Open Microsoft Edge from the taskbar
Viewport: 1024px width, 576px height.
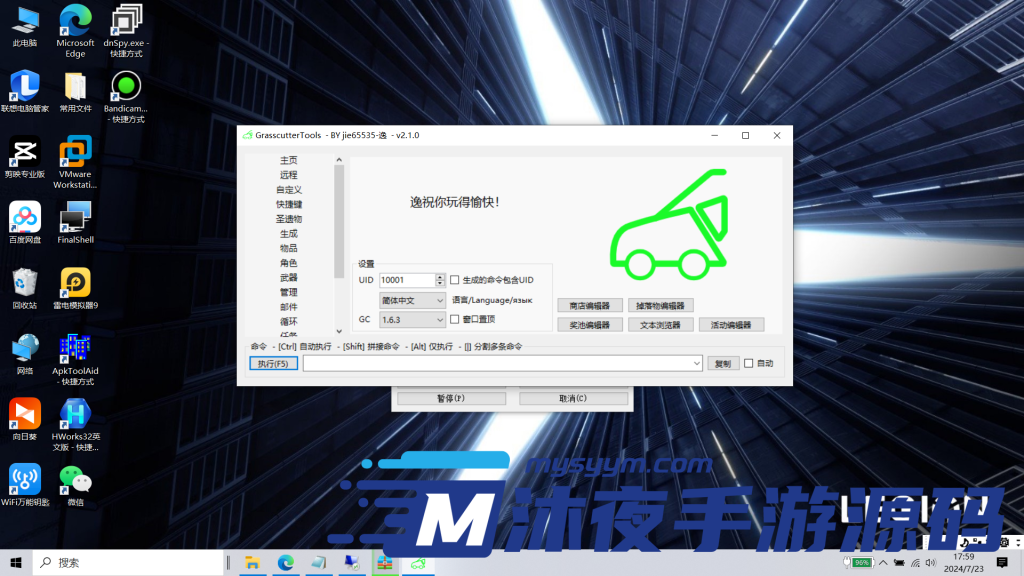(286, 564)
